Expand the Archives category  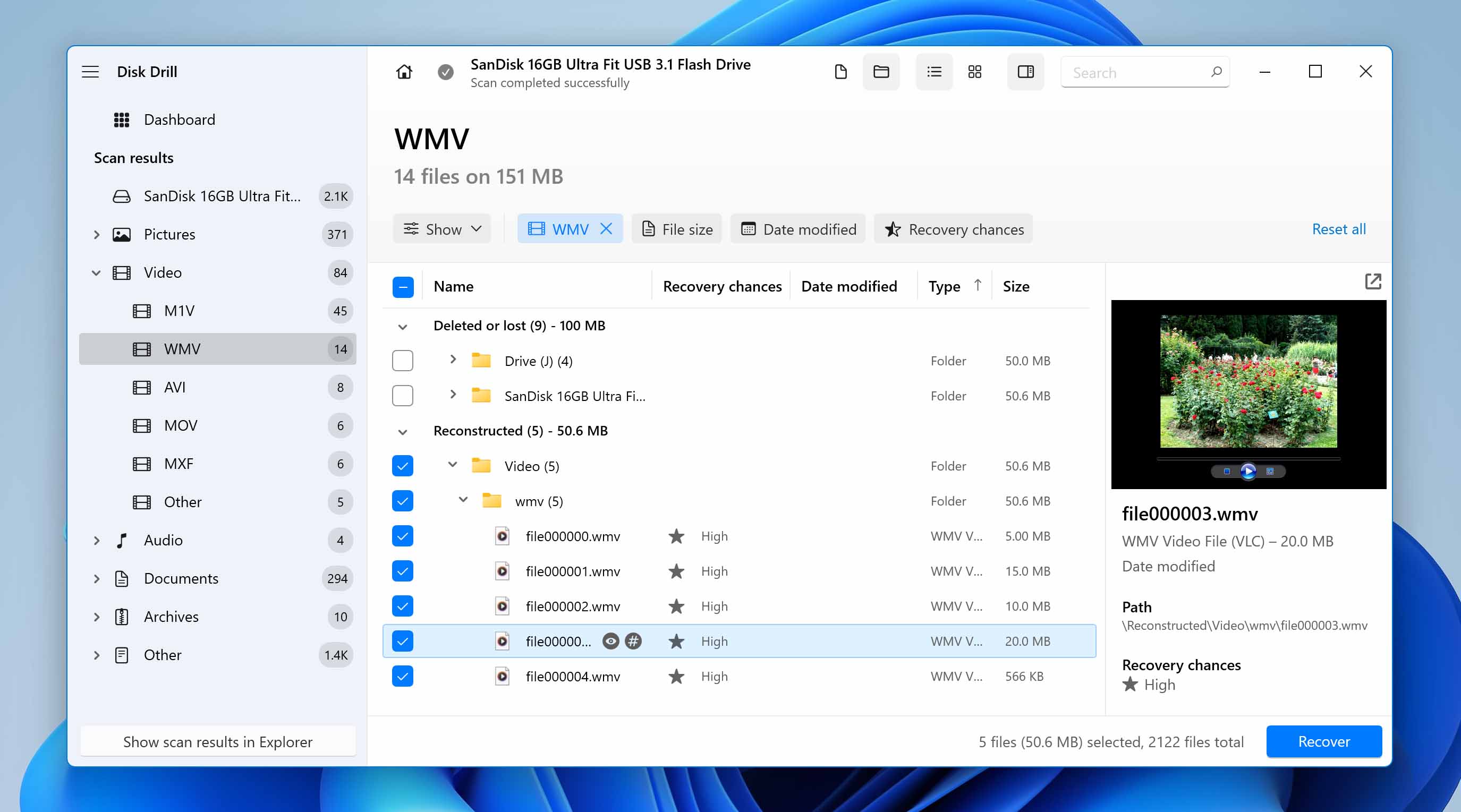point(96,617)
